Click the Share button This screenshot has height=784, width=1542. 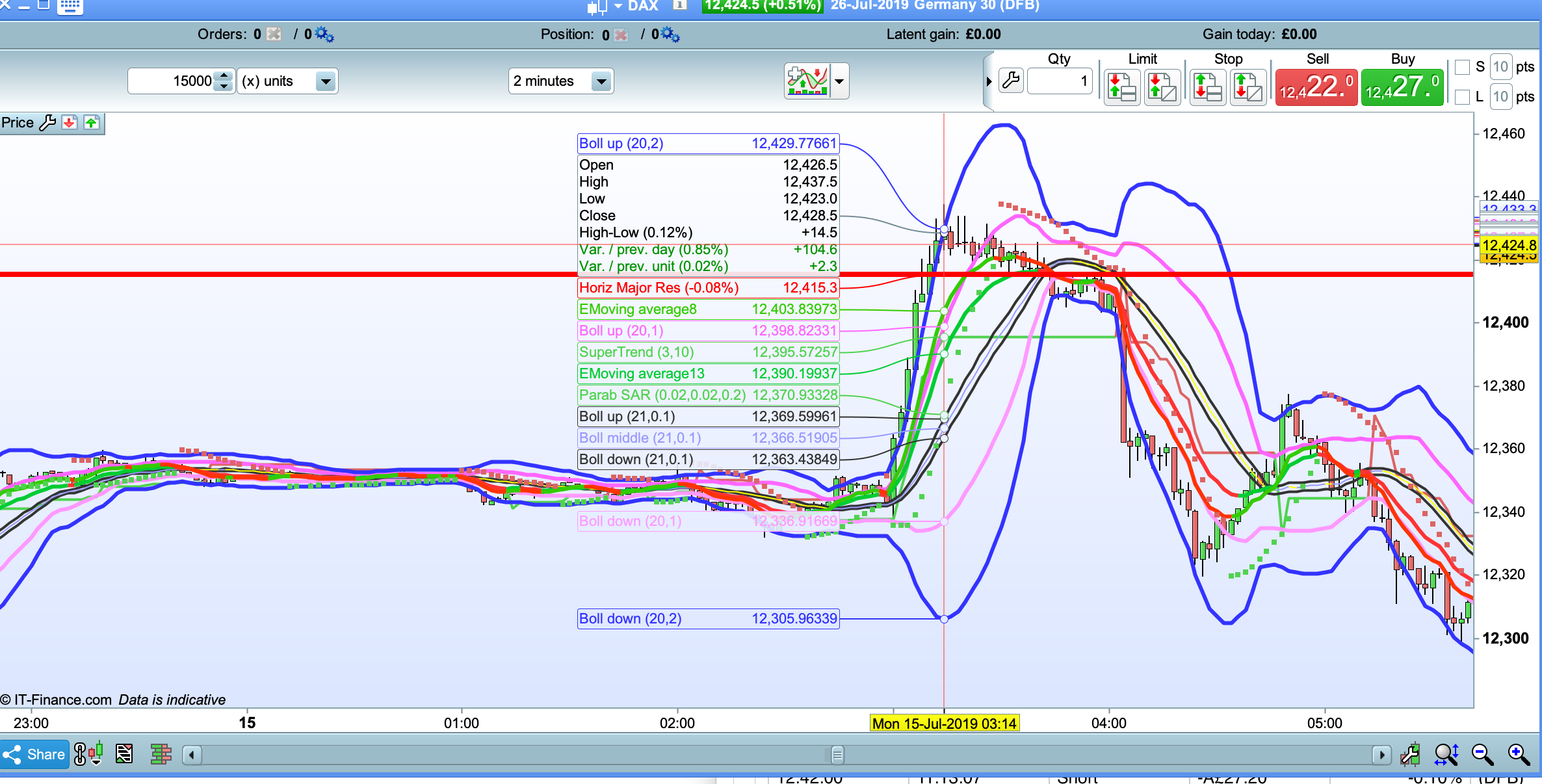tap(34, 755)
